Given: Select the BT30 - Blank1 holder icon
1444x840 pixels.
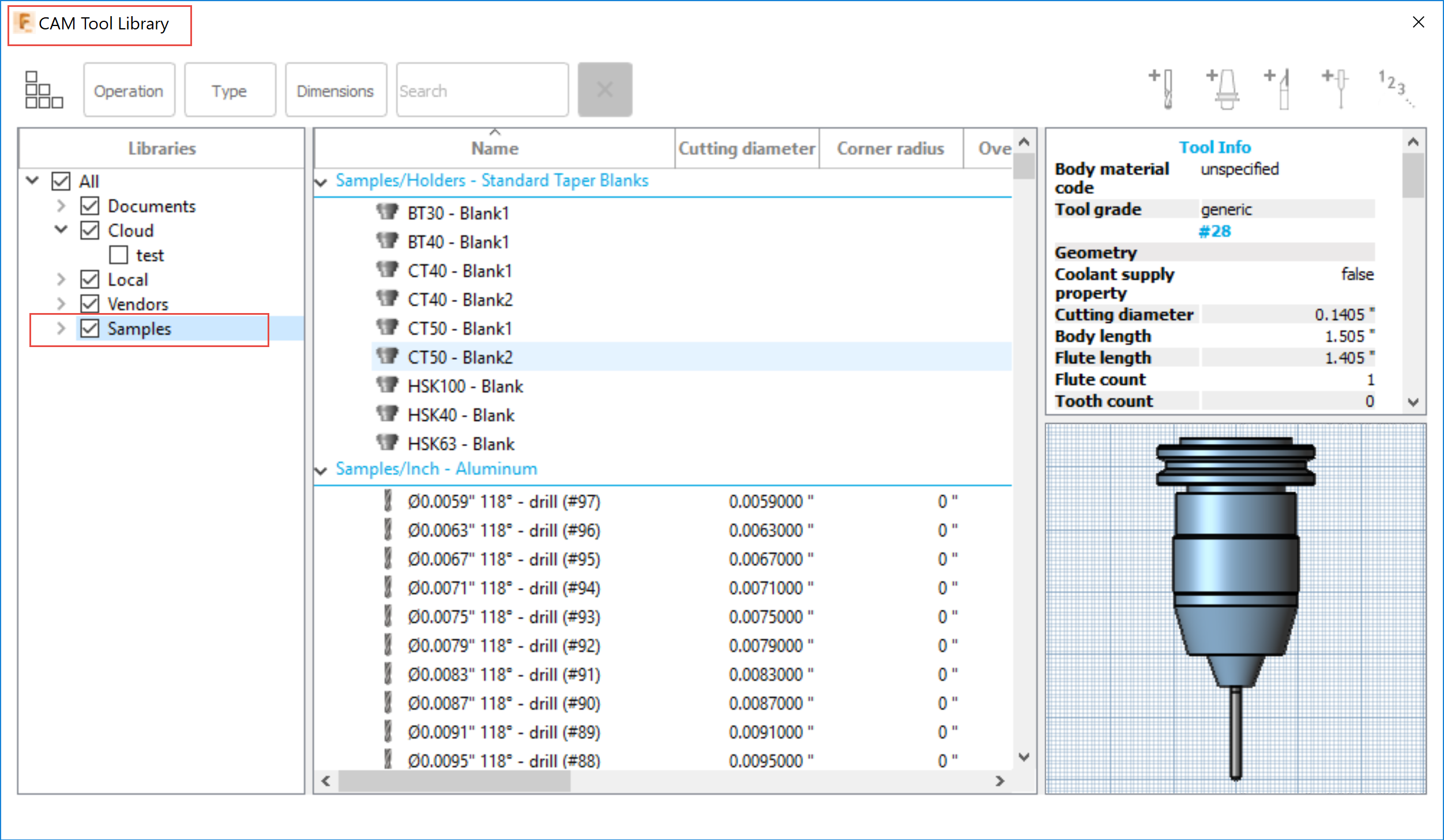Looking at the screenshot, I should (x=387, y=212).
